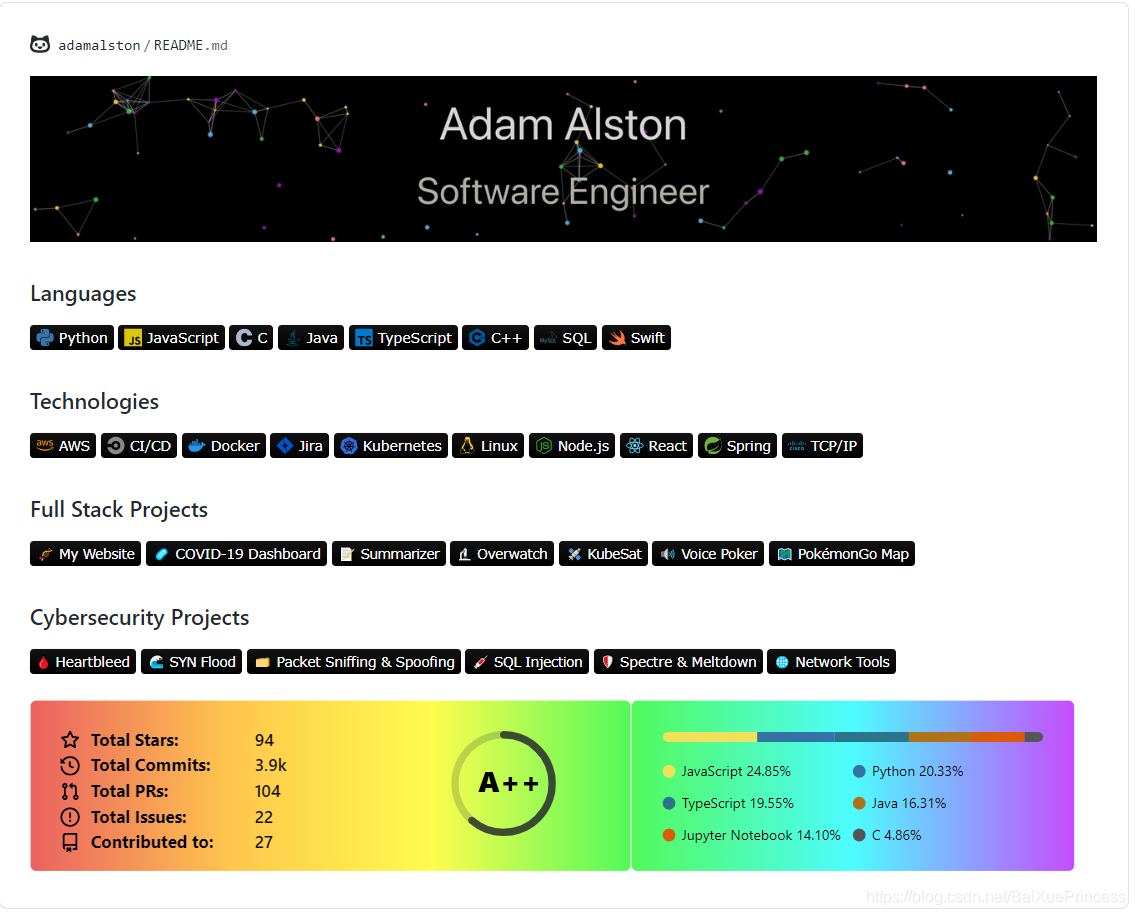Click the JavaScript yellow legend dot
The width and height of the screenshot is (1135, 915).
(x=669, y=772)
